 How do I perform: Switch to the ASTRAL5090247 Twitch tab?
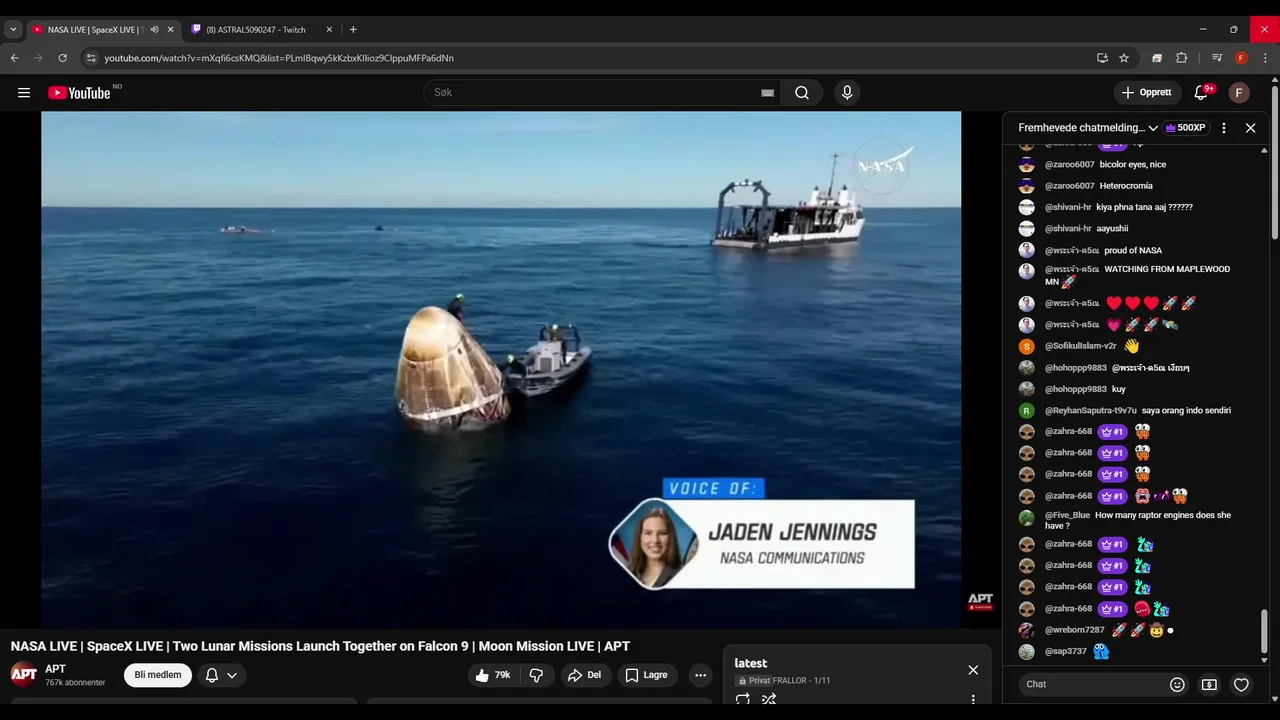[x=255, y=30]
